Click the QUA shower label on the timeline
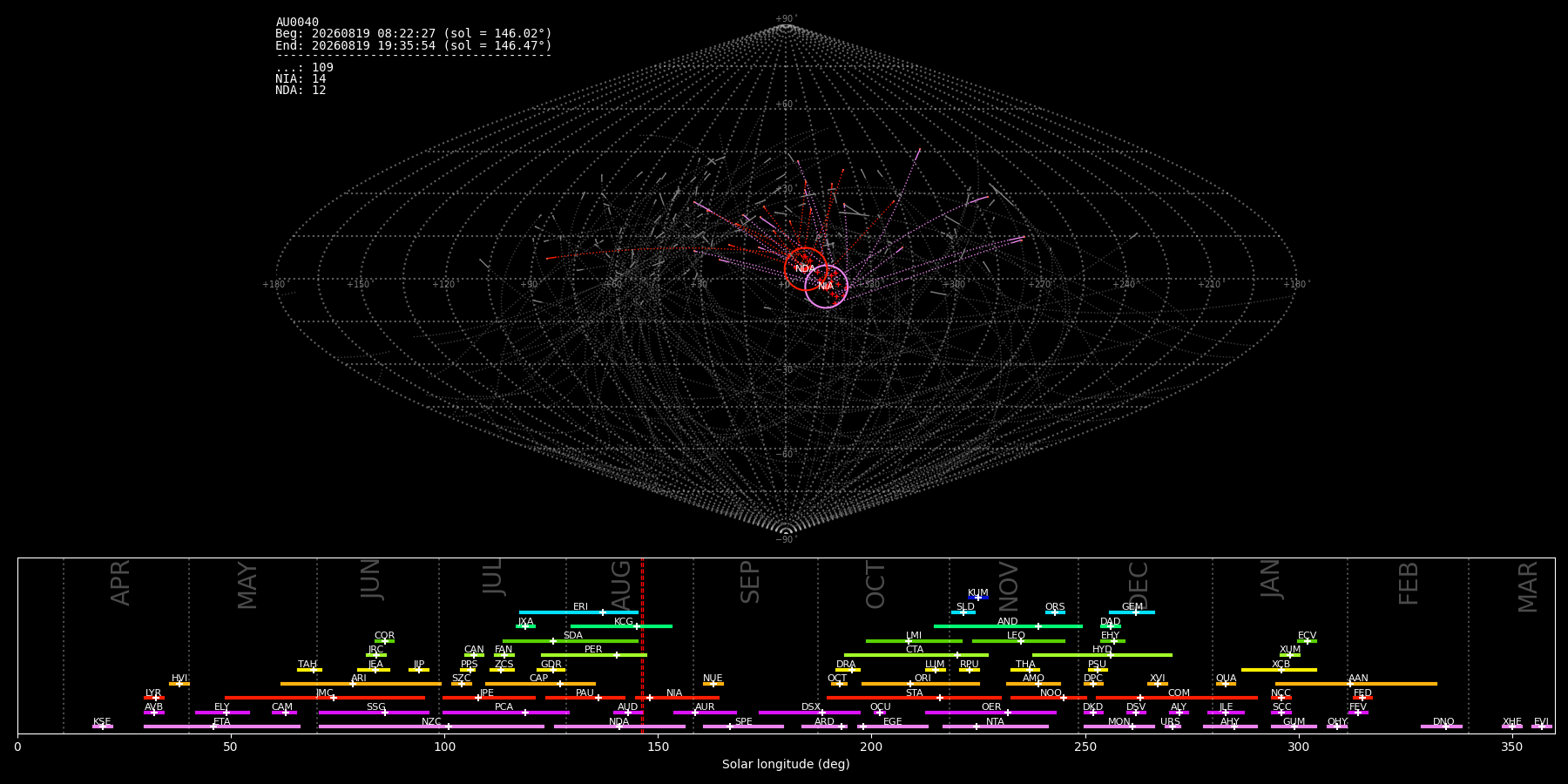Screen dimensions: 1568x784 (x=1227, y=679)
